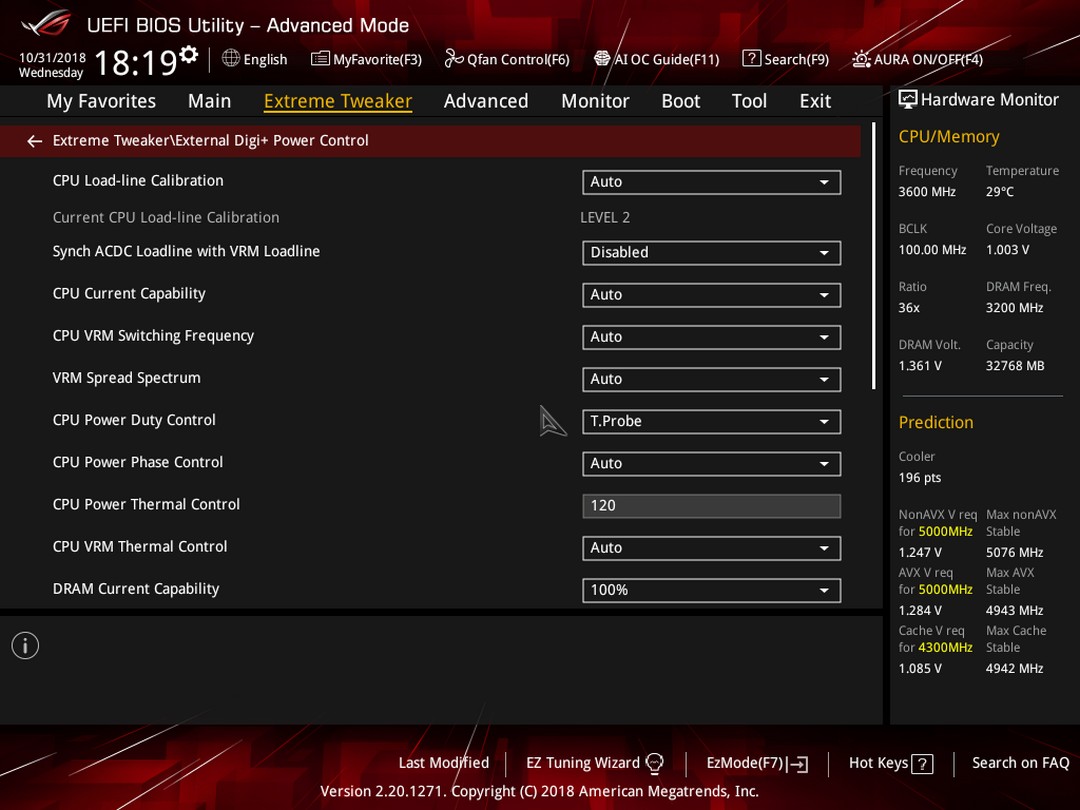The image size is (1080, 810).
Task: Click Last Modified button
Action: click(x=444, y=762)
